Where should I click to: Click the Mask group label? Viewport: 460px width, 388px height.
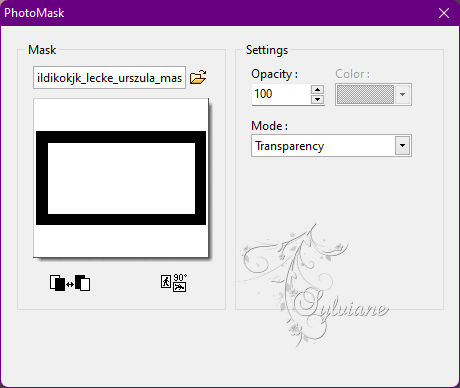(42, 50)
